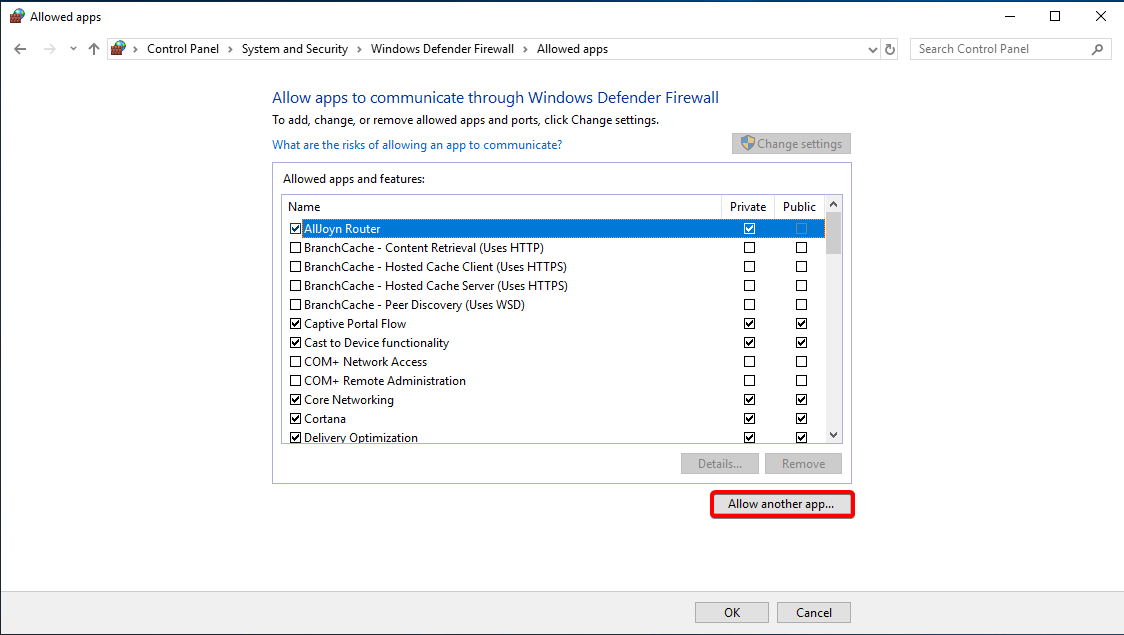Screen dimensions: 1124x635
Task: Click Allow another app... button
Action: click(x=781, y=504)
